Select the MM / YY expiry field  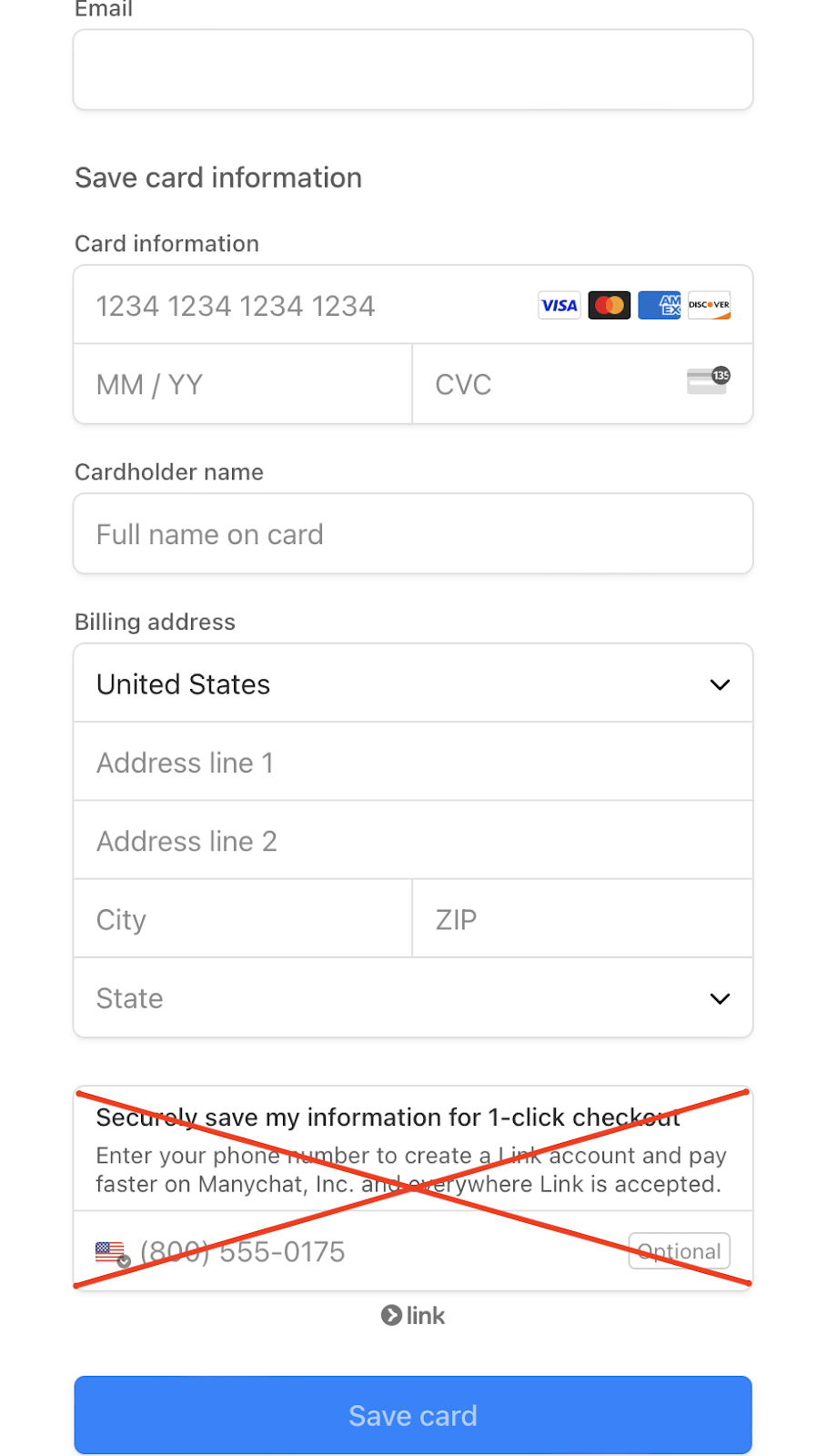[x=242, y=385]
